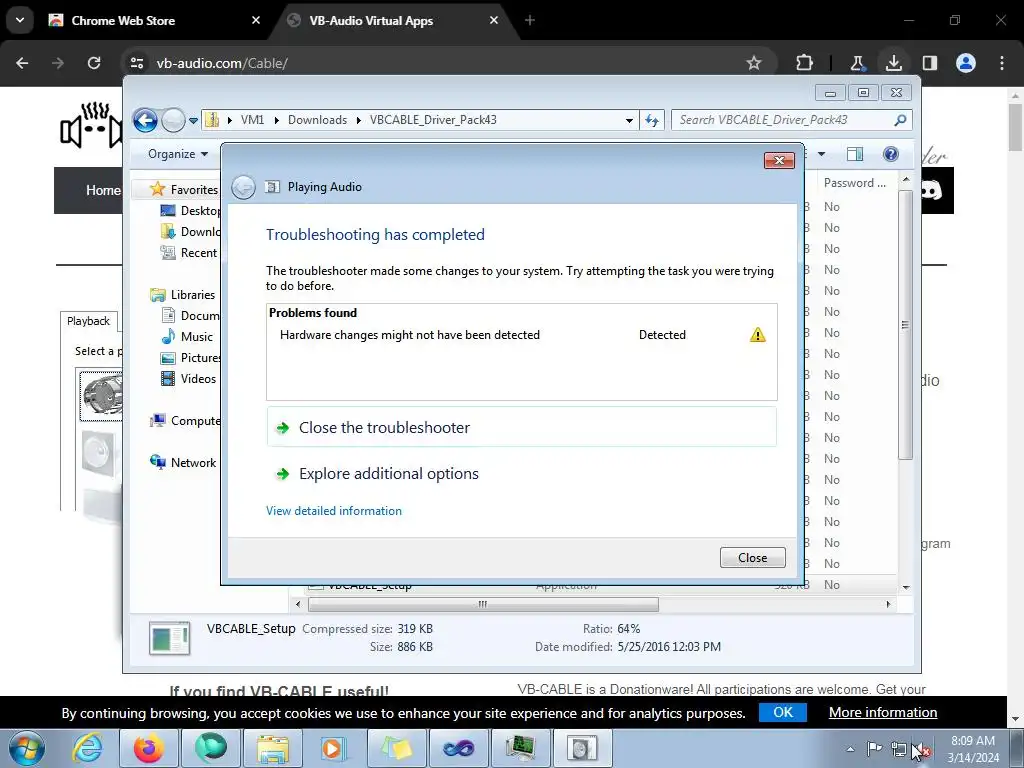Toggle Chrome side panel icon
The image size is (1024, 768).
point(929,63)
